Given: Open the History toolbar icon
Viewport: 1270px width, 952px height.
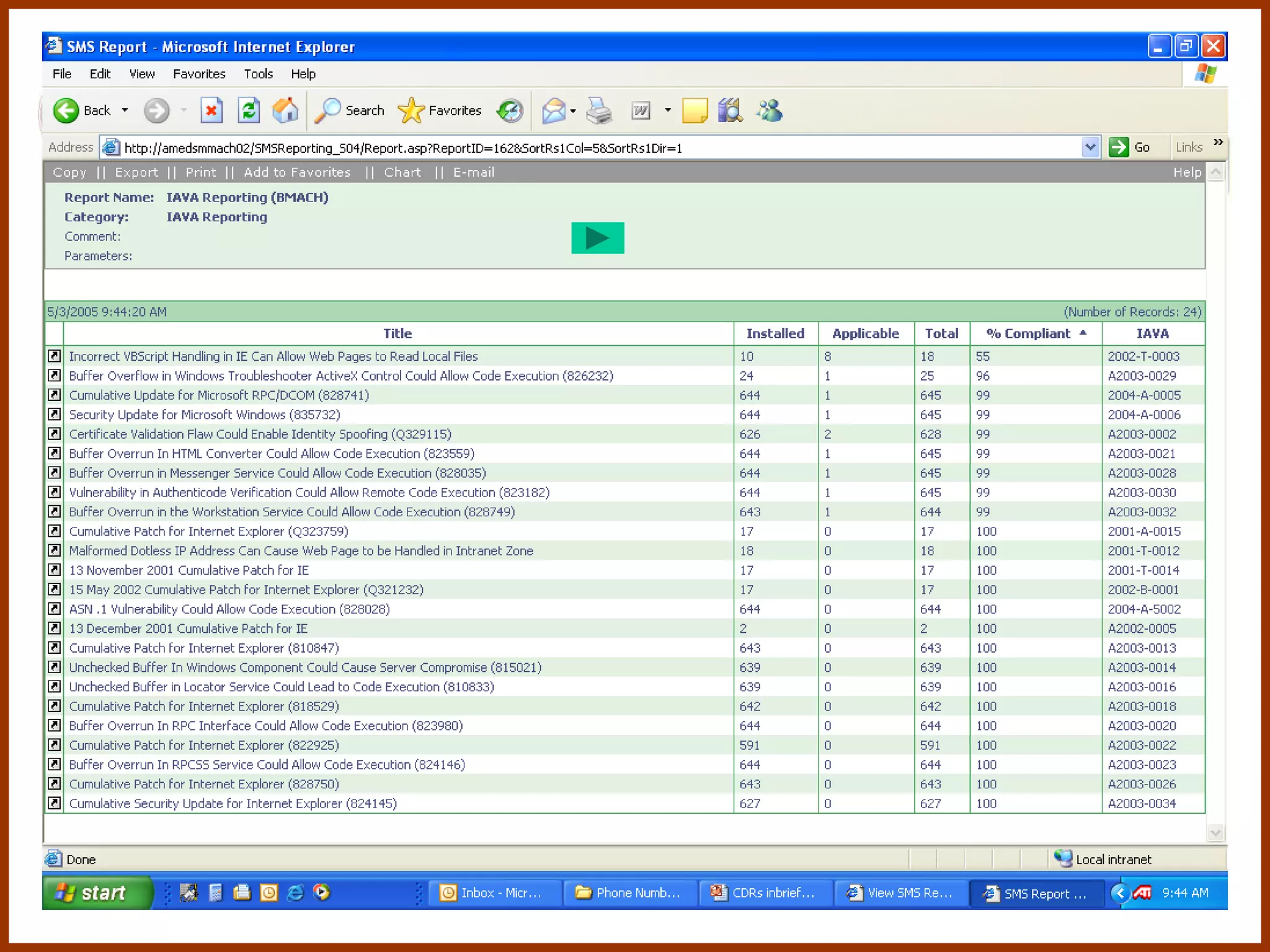Looking at the screenshot, I should pyautogui.click(x=510, y=111).
